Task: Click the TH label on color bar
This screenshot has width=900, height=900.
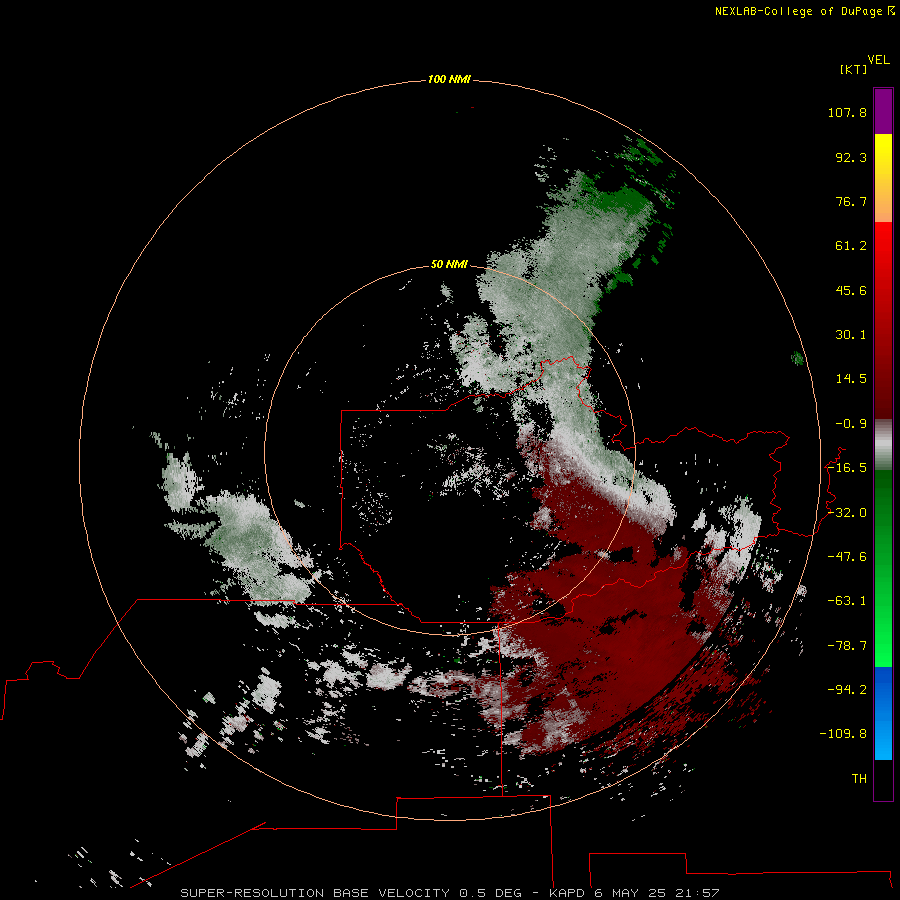Action: (859, 779)
